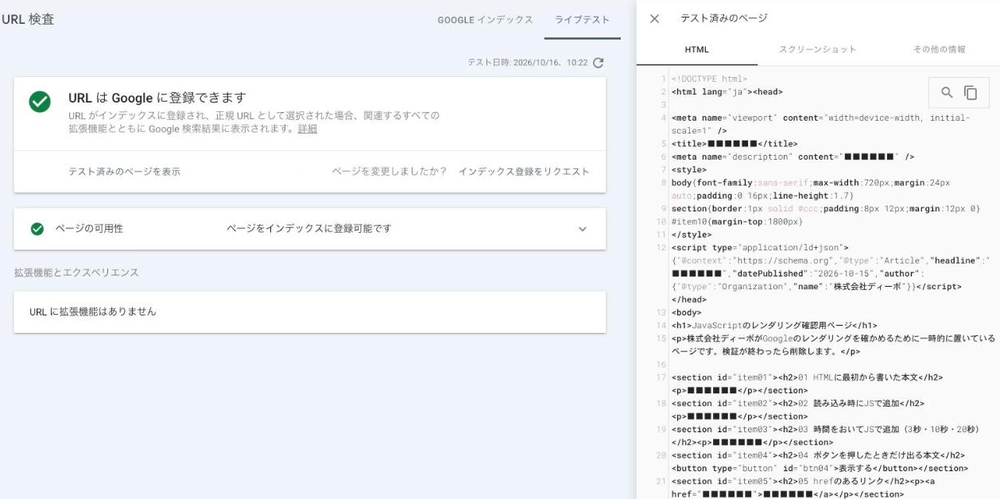
Task: Click インデックス登録をリクエスト link
Action: click(x=524, y=172)
